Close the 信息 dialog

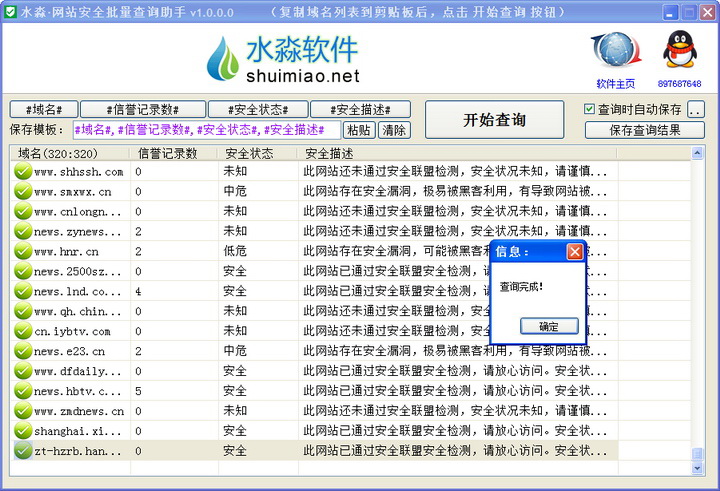[574, 251]
